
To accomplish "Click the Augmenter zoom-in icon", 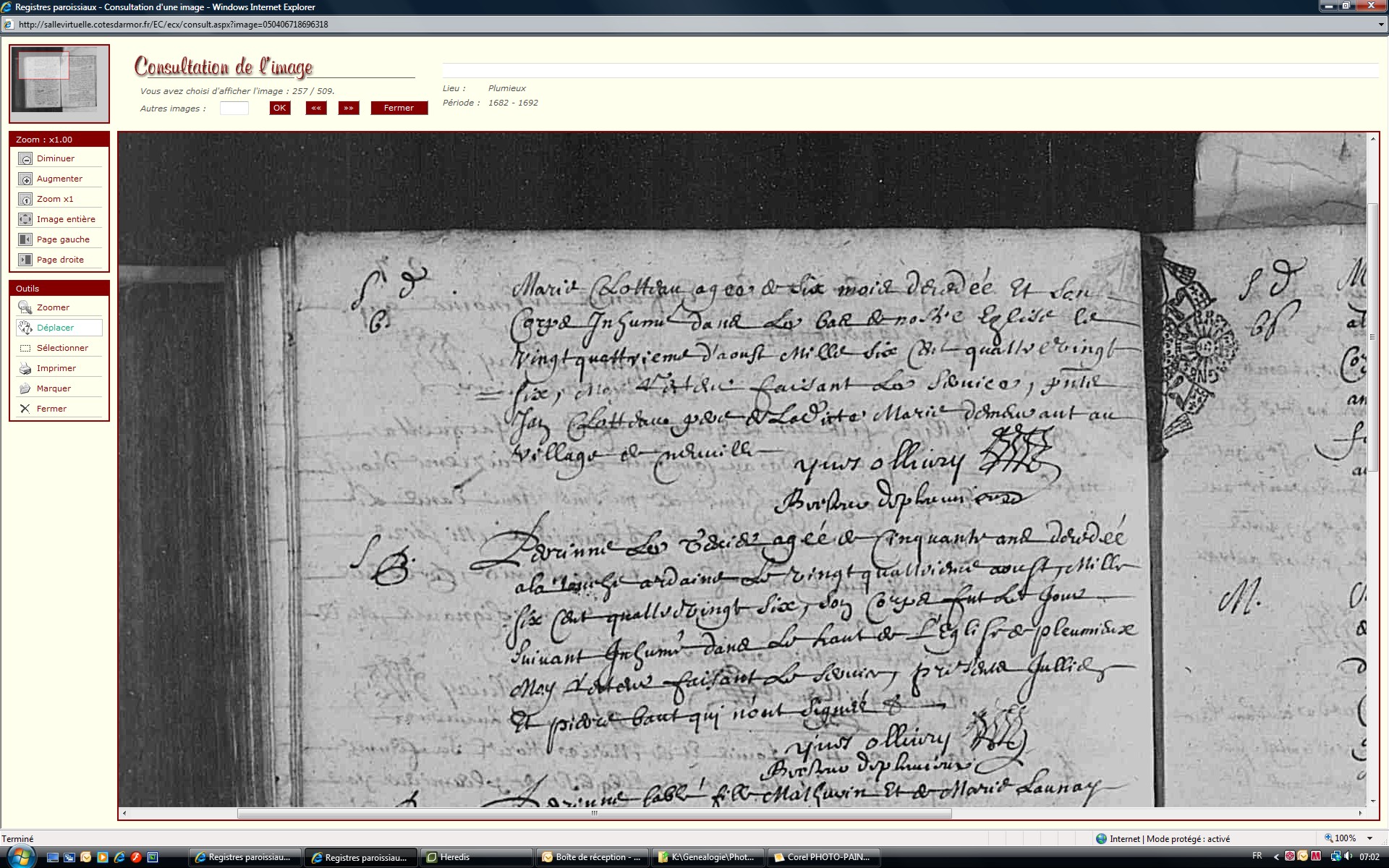I will click(x=25, y=179).
